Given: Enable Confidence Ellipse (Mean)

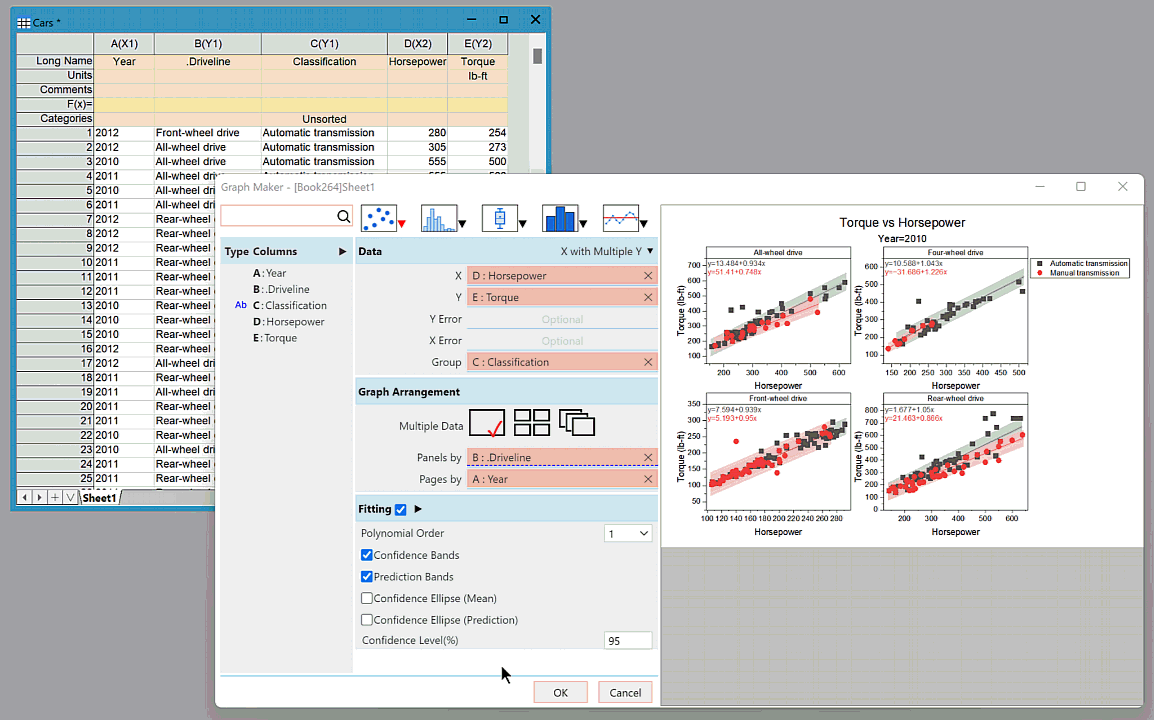Looking at the screenshot, I should click(x=367, y=598).
